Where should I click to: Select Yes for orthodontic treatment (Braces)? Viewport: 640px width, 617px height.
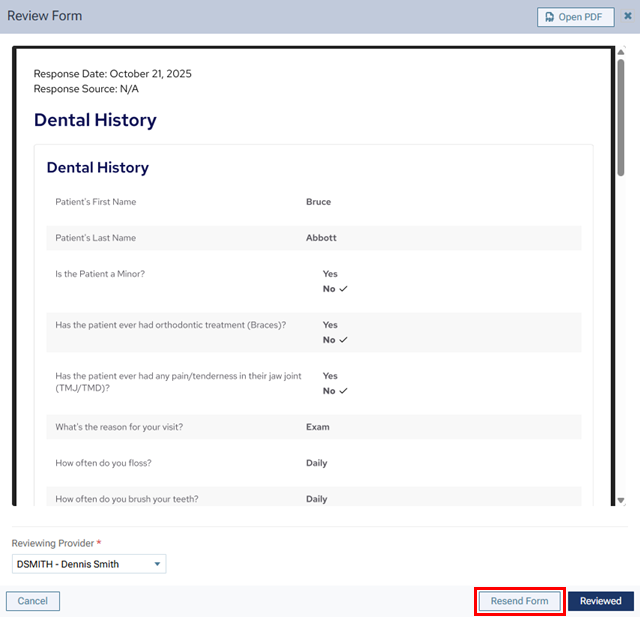coord(330,325)
